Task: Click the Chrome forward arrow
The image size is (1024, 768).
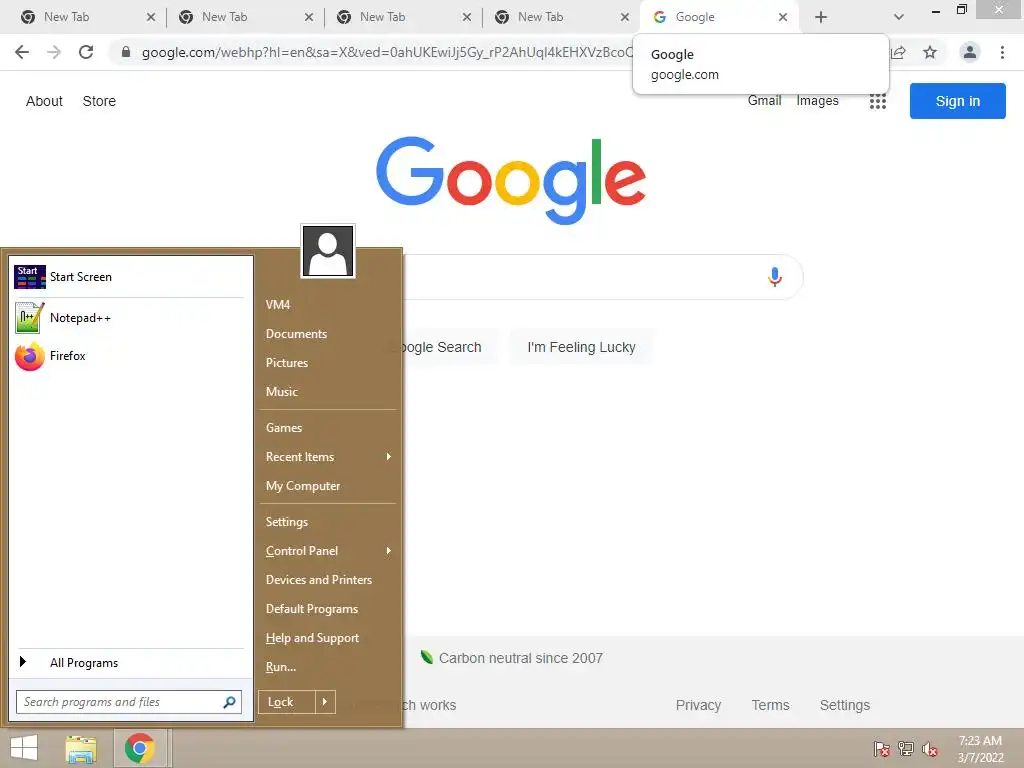Action: pos(54,52)
